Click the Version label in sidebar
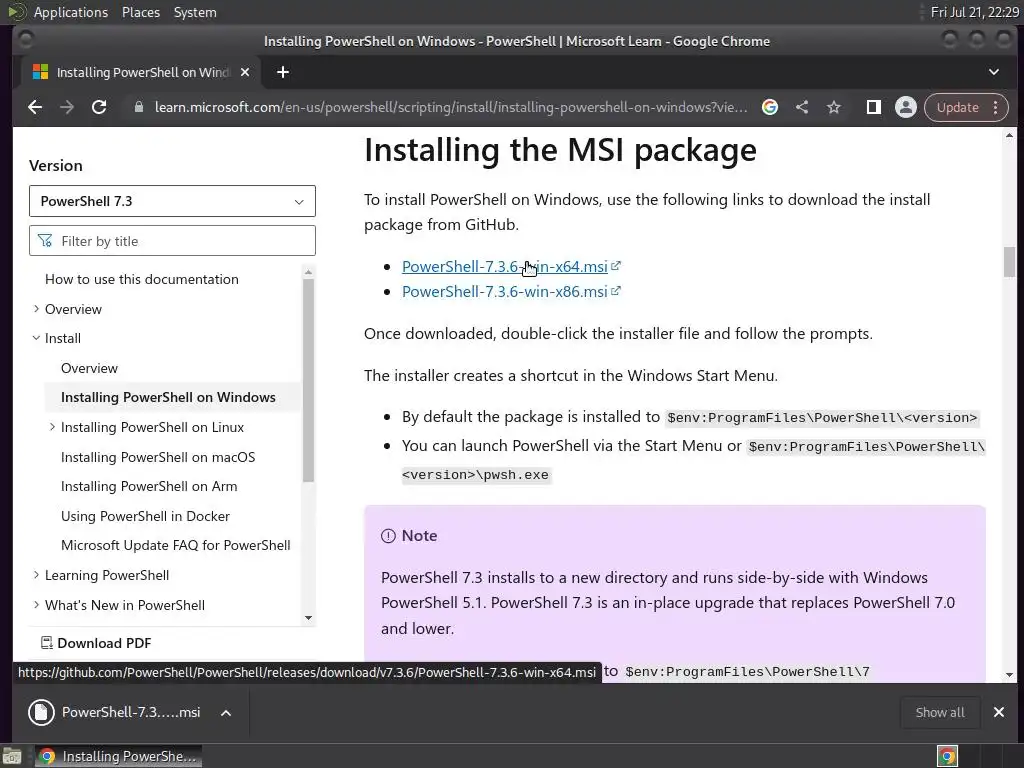This screenshot has width=1024, height=768. (56, 165)
